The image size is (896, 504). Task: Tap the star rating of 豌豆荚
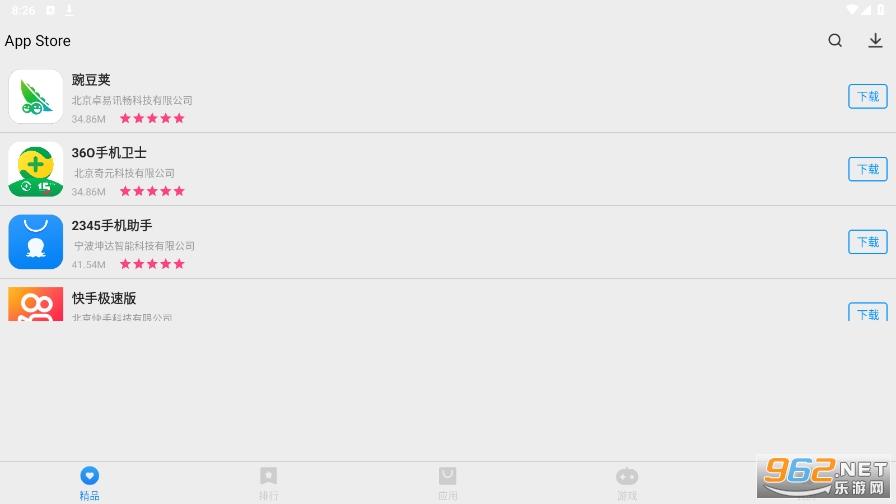tap(152, 118)
